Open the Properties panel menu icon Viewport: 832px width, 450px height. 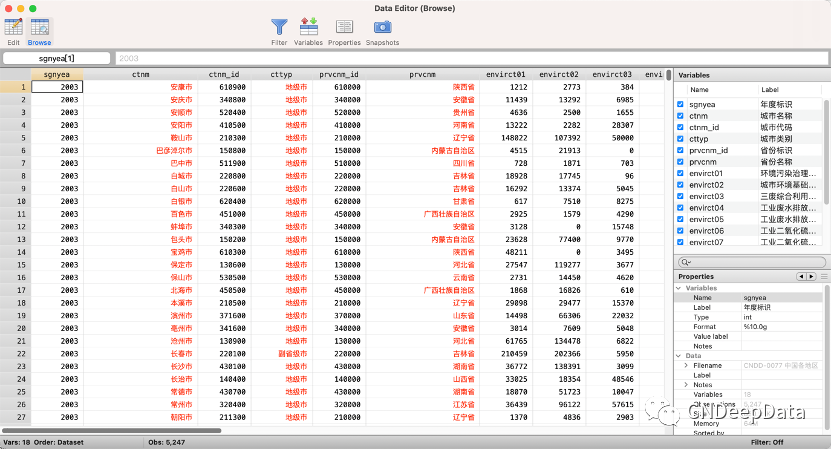coord(824,276)
